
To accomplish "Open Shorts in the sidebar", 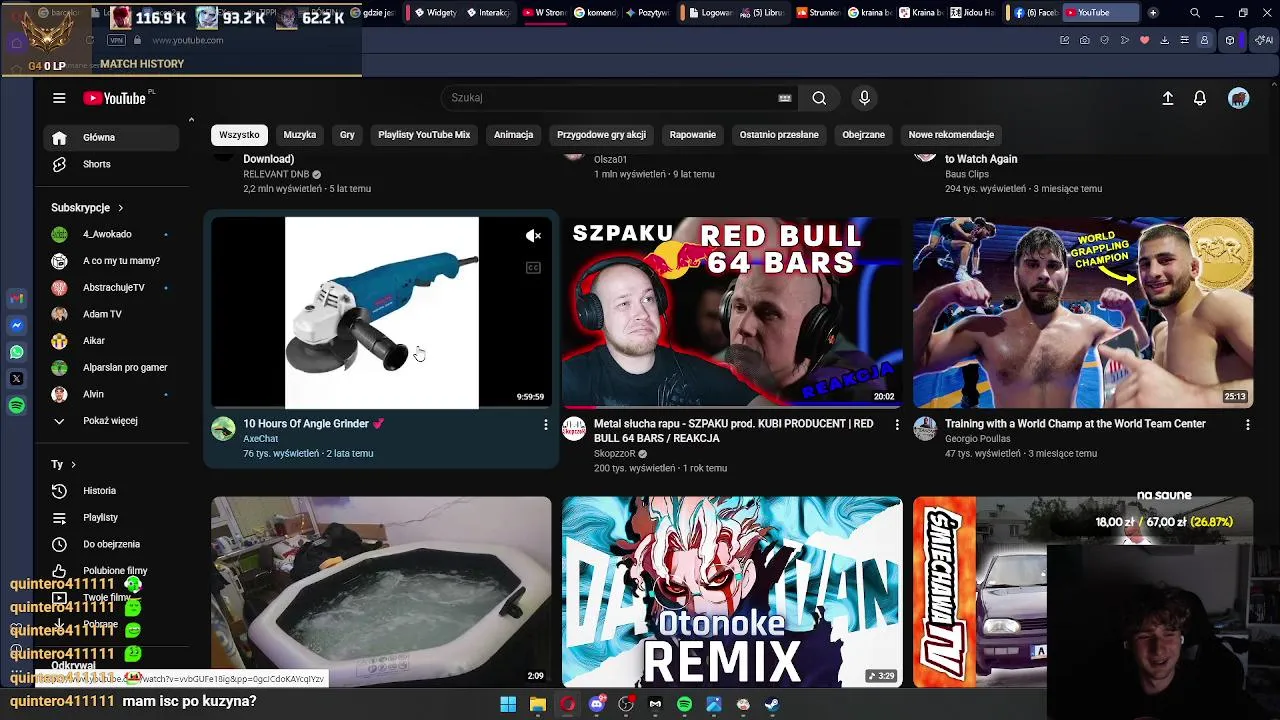I will (x=111, y=164).
